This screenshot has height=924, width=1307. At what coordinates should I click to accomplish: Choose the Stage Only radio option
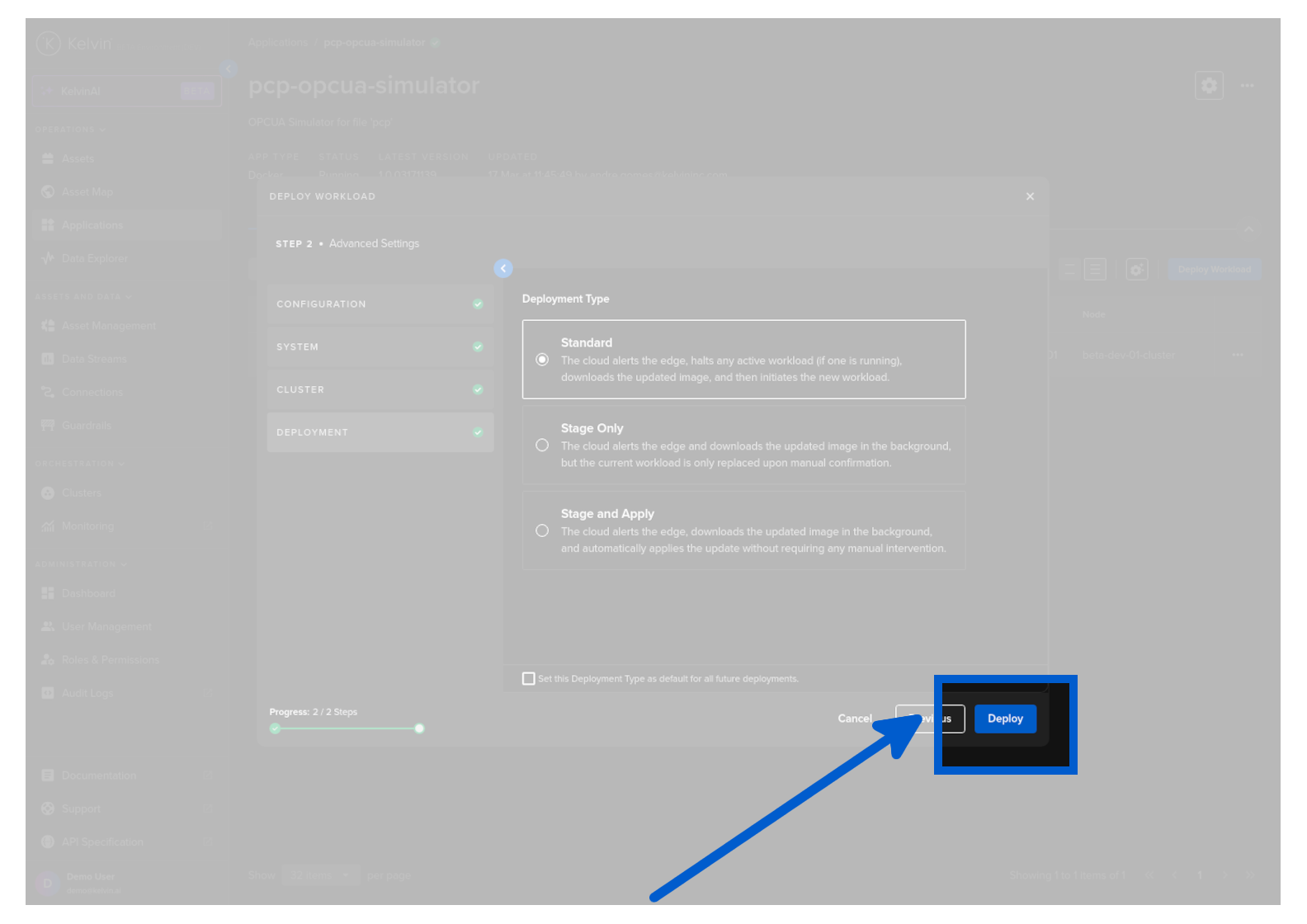click(x=542, y=445)
